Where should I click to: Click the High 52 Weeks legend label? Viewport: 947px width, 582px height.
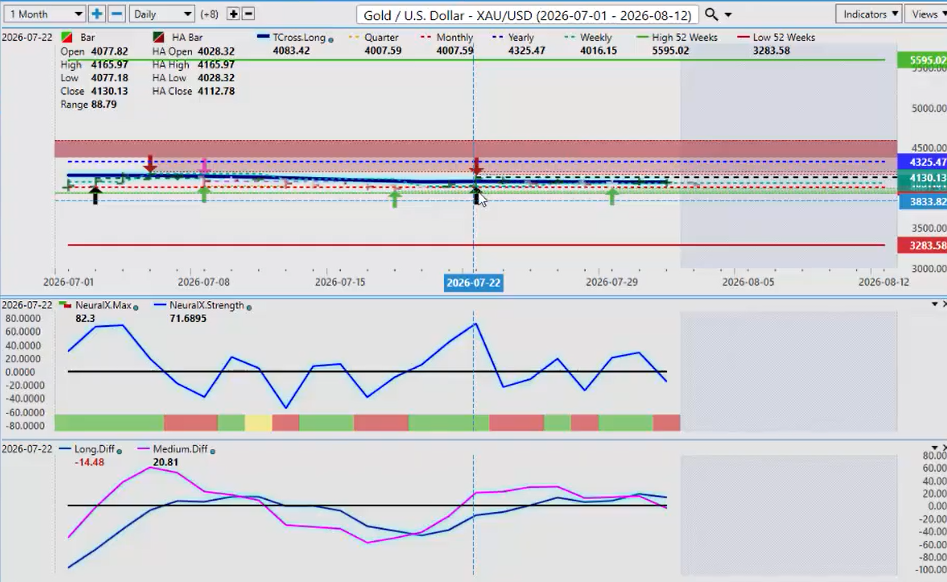(x=685, y=37)
